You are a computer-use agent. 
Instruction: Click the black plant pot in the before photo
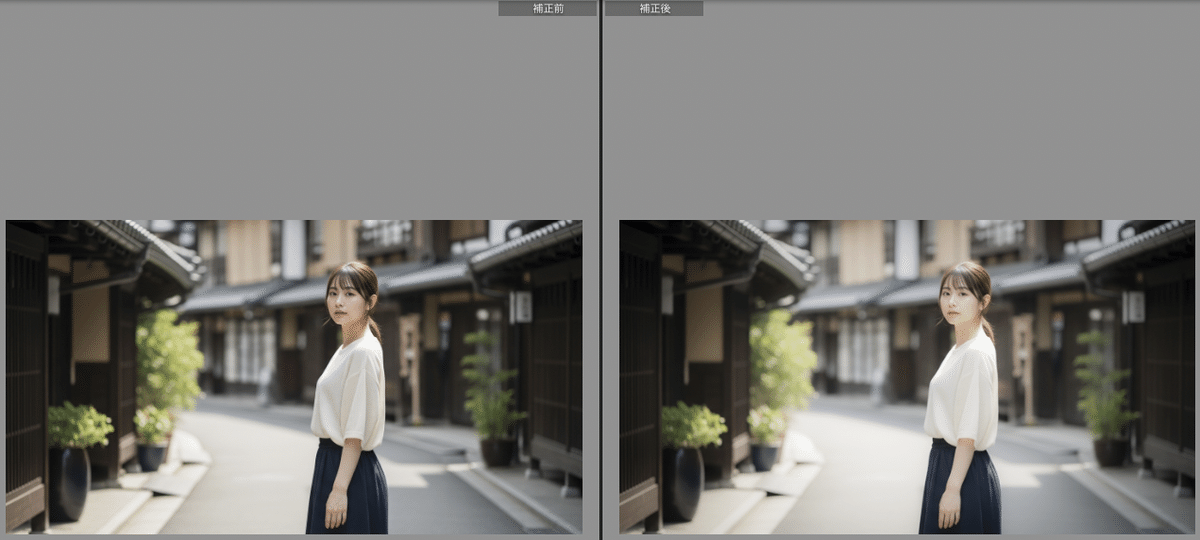[68, 483]
